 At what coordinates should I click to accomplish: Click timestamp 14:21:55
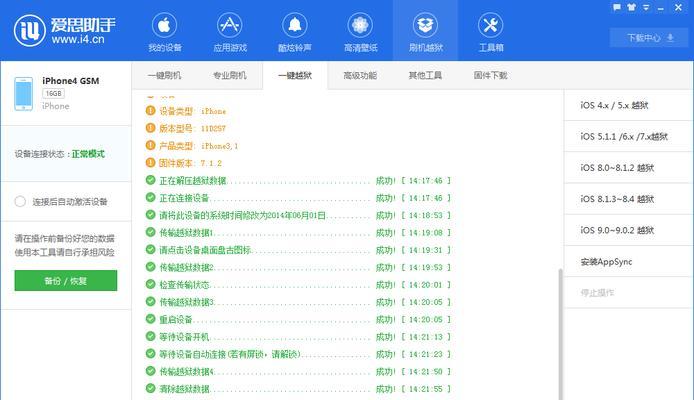tap(425, 389)
